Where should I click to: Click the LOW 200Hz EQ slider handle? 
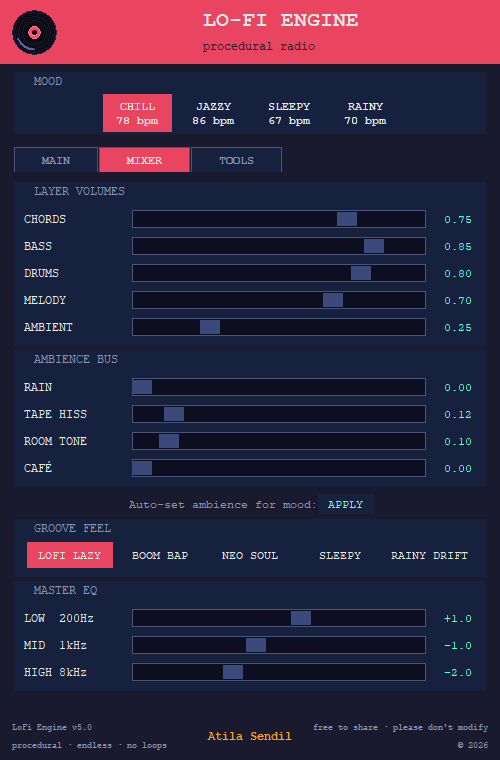click(301, 618)
